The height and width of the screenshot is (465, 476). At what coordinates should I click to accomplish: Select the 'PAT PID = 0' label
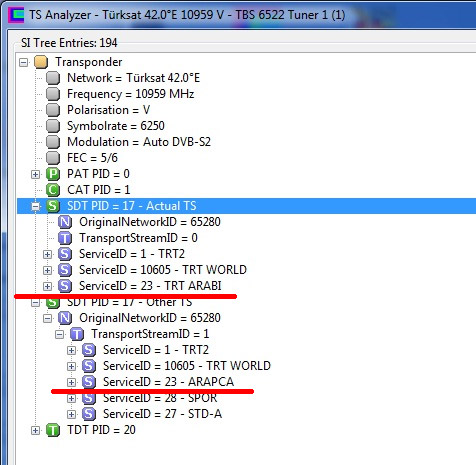[x=98, y=174]
